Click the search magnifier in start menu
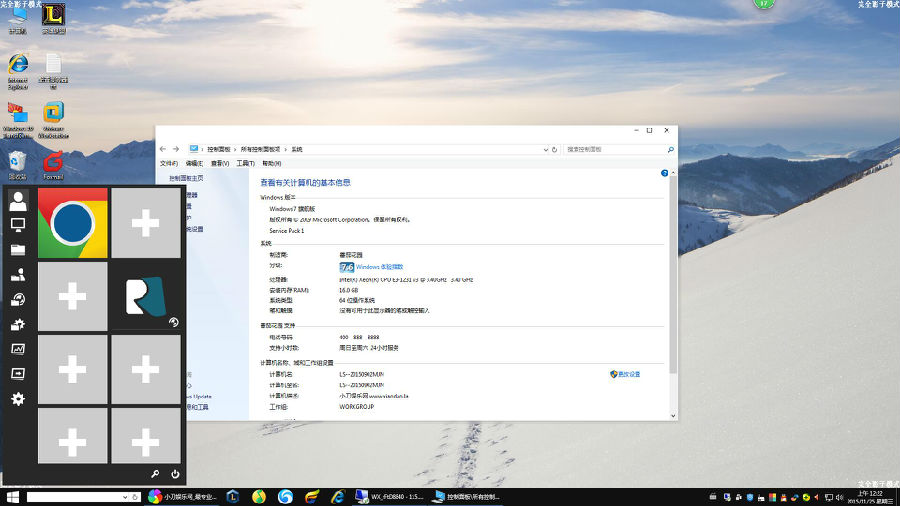The image size is (900, 506). point(156,474)
